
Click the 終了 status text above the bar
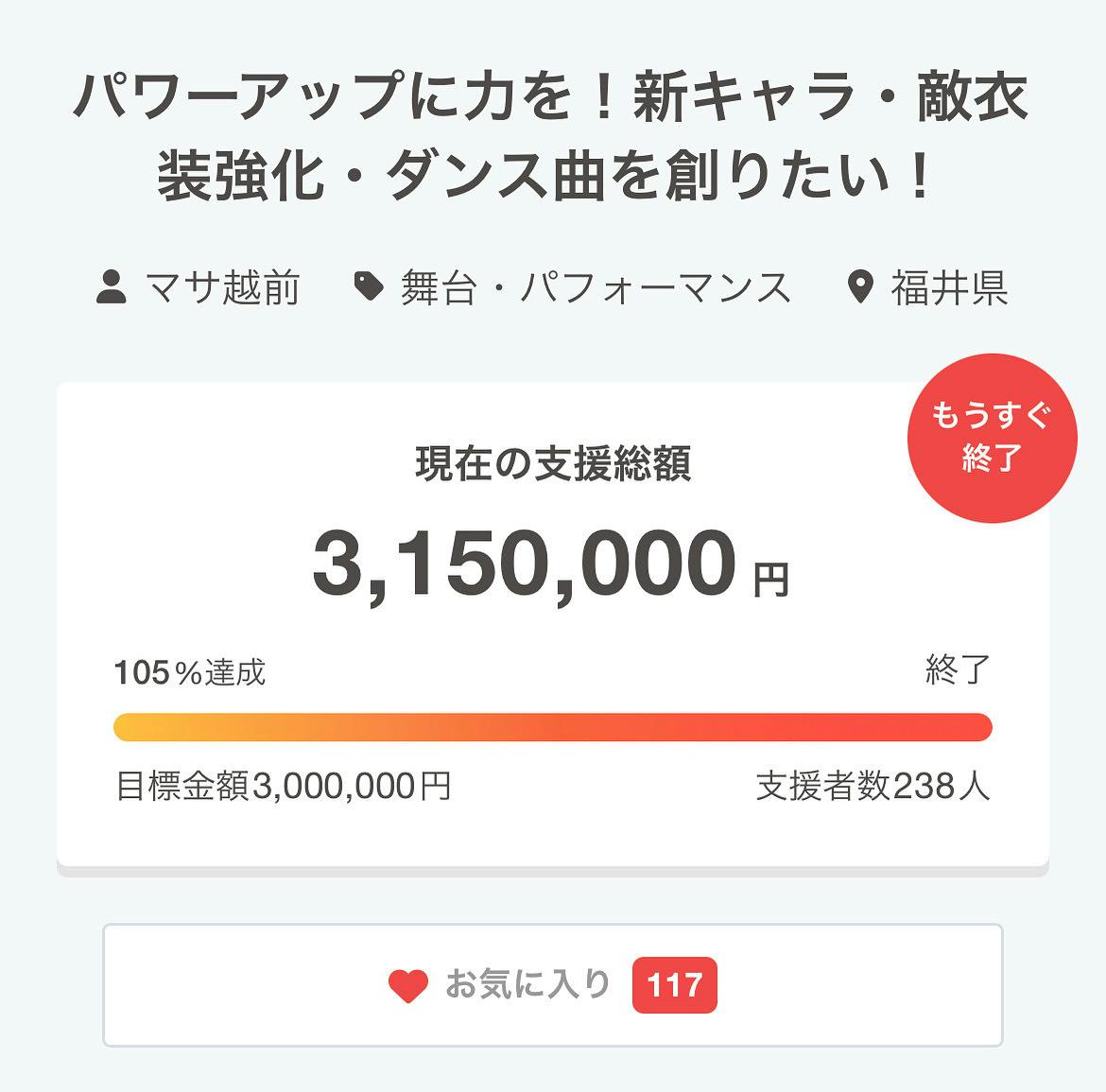958,670
